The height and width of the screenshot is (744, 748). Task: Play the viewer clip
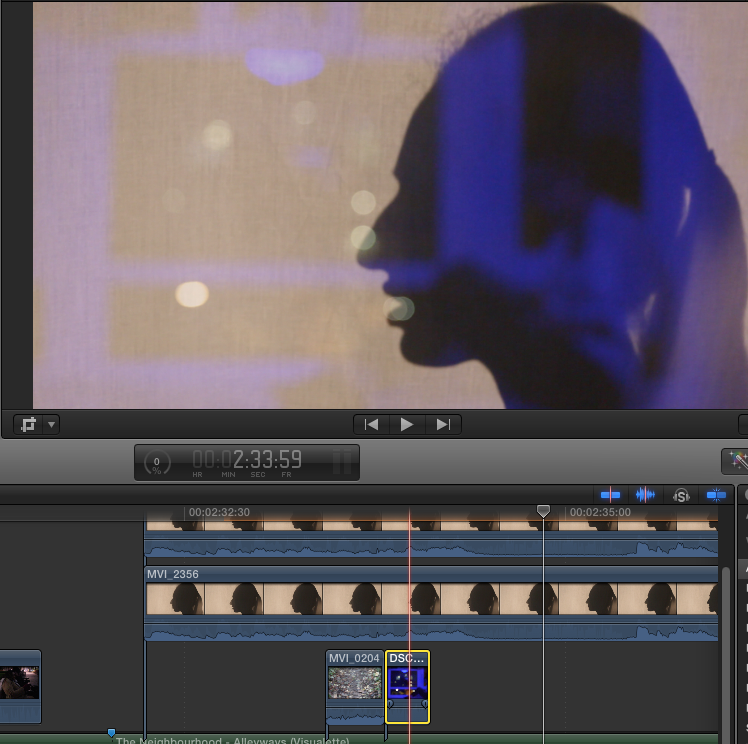[407, 424]
